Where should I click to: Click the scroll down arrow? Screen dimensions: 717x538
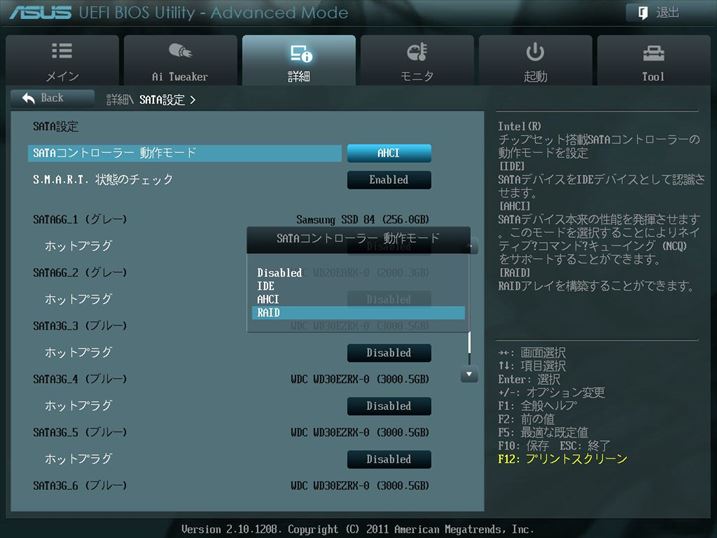coord(469,374)
